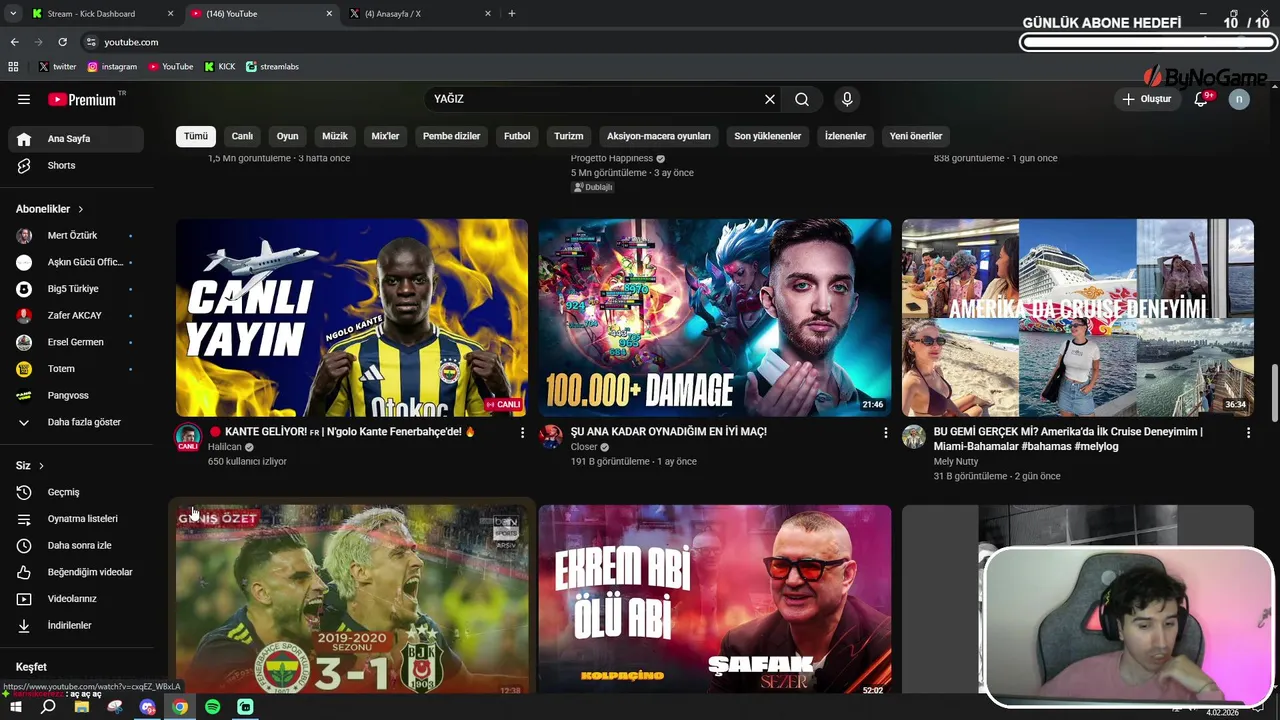Image resolution: width=1280 pixels, height=720 pixels.
Task: Open Aşkın Gücü Official subscription
Action: click(x=76, y=262)
